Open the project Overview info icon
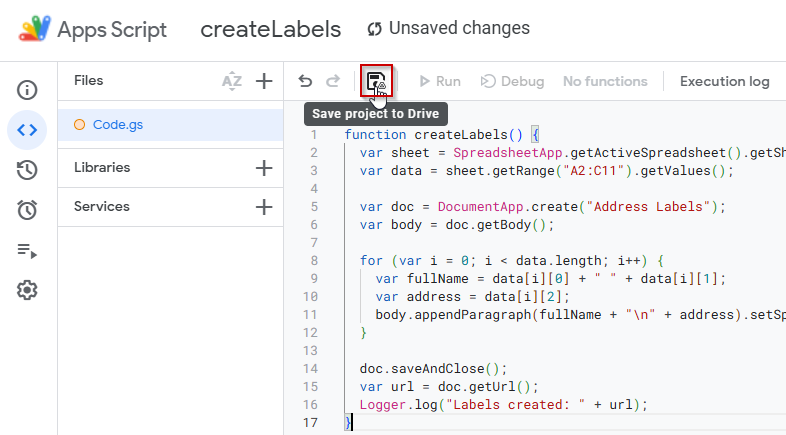Viewport: 786px width, 435px height. 27,90
